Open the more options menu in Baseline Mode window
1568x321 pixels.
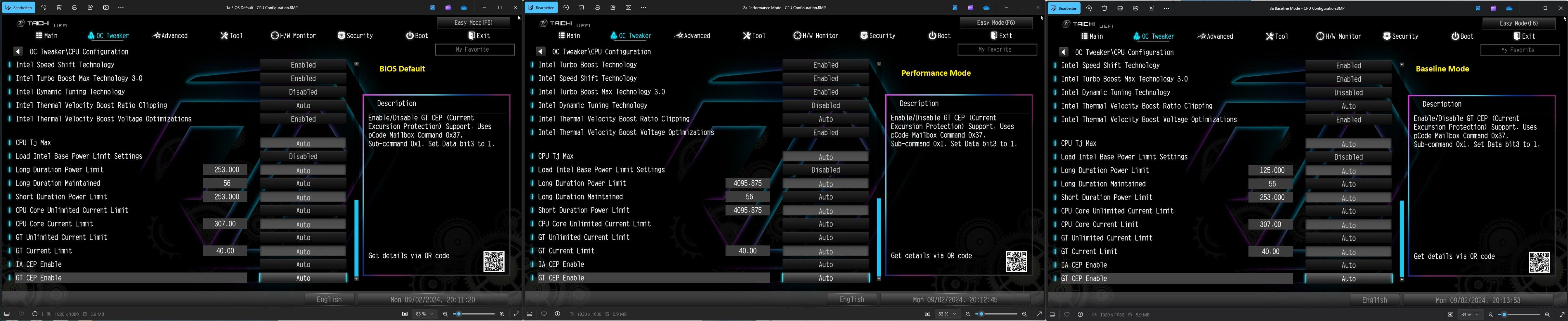pyautogui.click(x=1166, y=8)
